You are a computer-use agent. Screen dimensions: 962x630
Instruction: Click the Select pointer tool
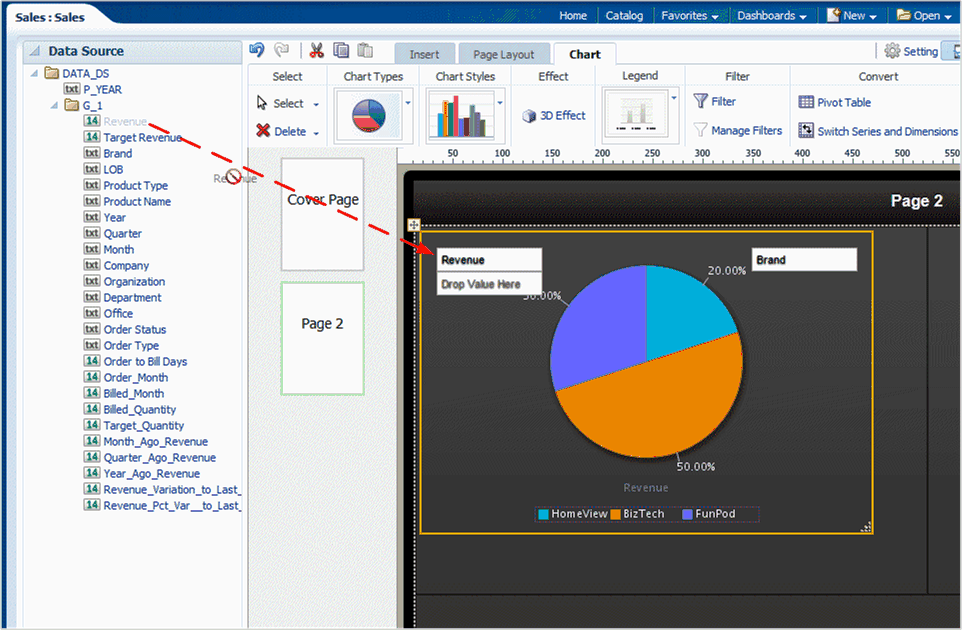[x=280, y=103]
